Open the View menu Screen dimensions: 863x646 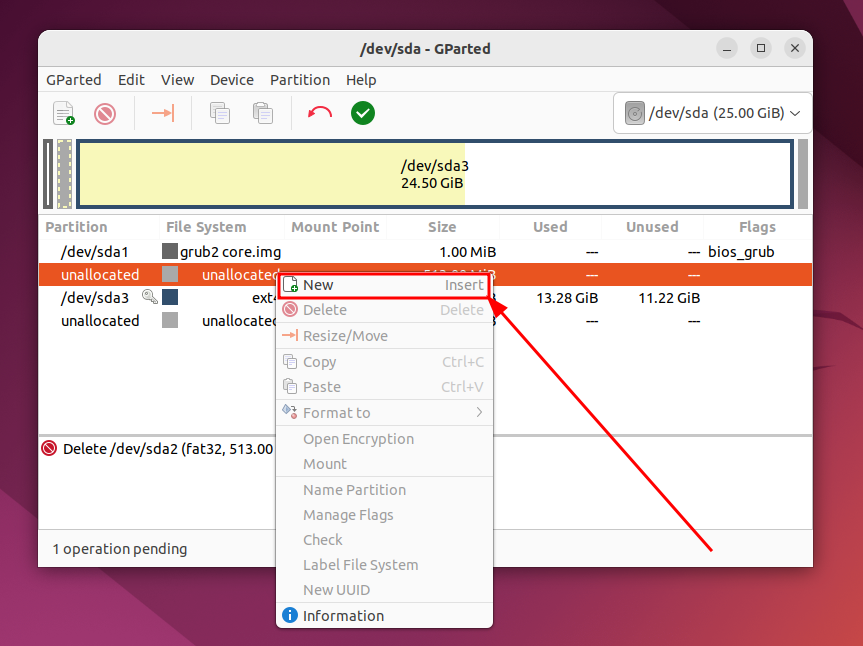pyautogui.click(x=177, y=80)
